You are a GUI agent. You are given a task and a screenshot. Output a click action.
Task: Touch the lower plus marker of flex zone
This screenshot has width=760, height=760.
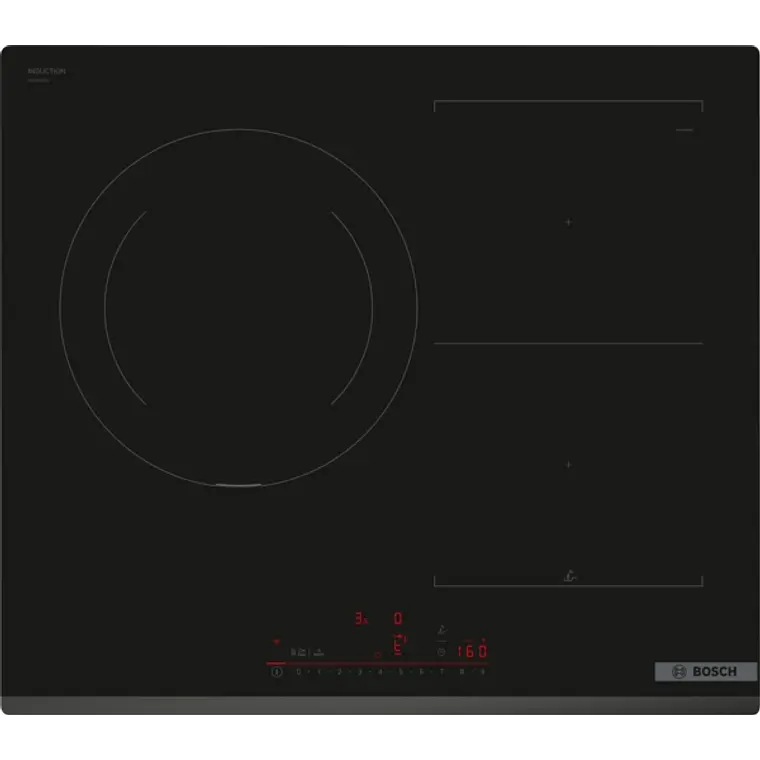pos(569,465)
